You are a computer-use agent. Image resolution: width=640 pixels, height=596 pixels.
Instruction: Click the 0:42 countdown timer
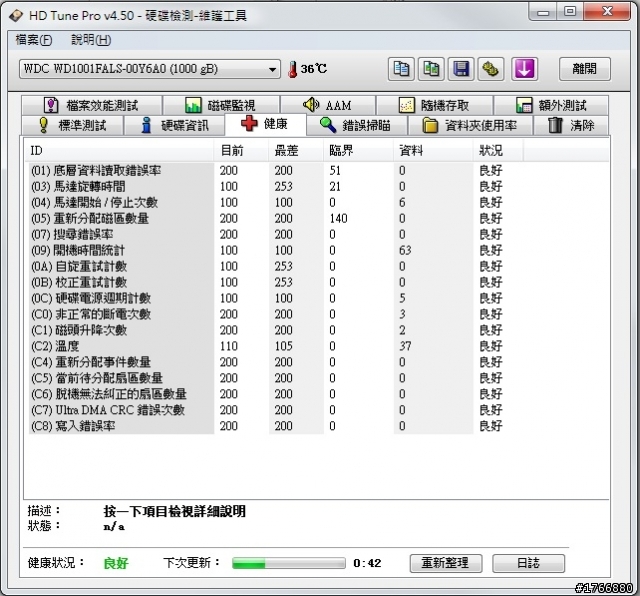tap(367, 563)
